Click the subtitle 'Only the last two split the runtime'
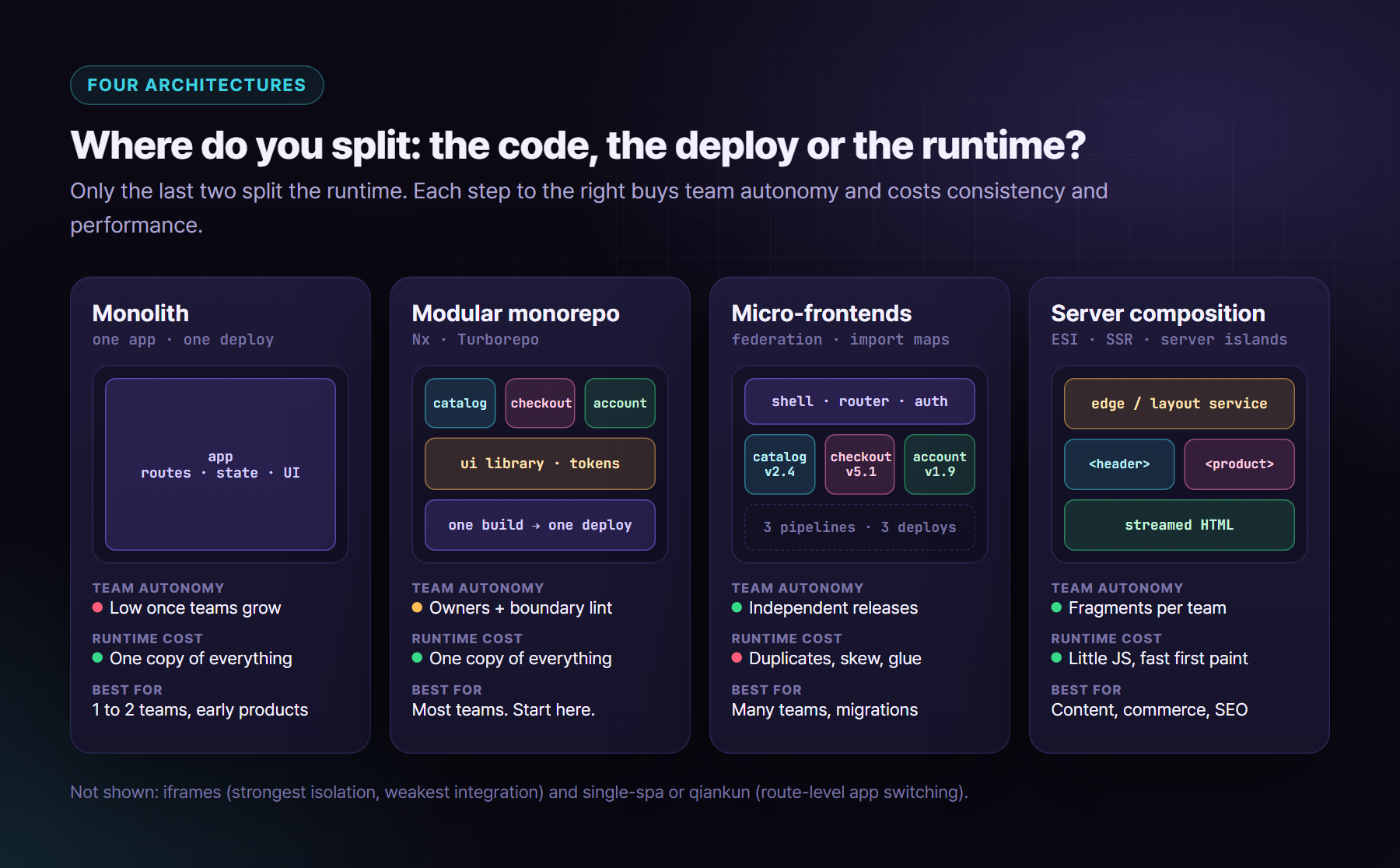This screenshot has width=1400, height=868. pyautogui.click(x=589, y=208)
